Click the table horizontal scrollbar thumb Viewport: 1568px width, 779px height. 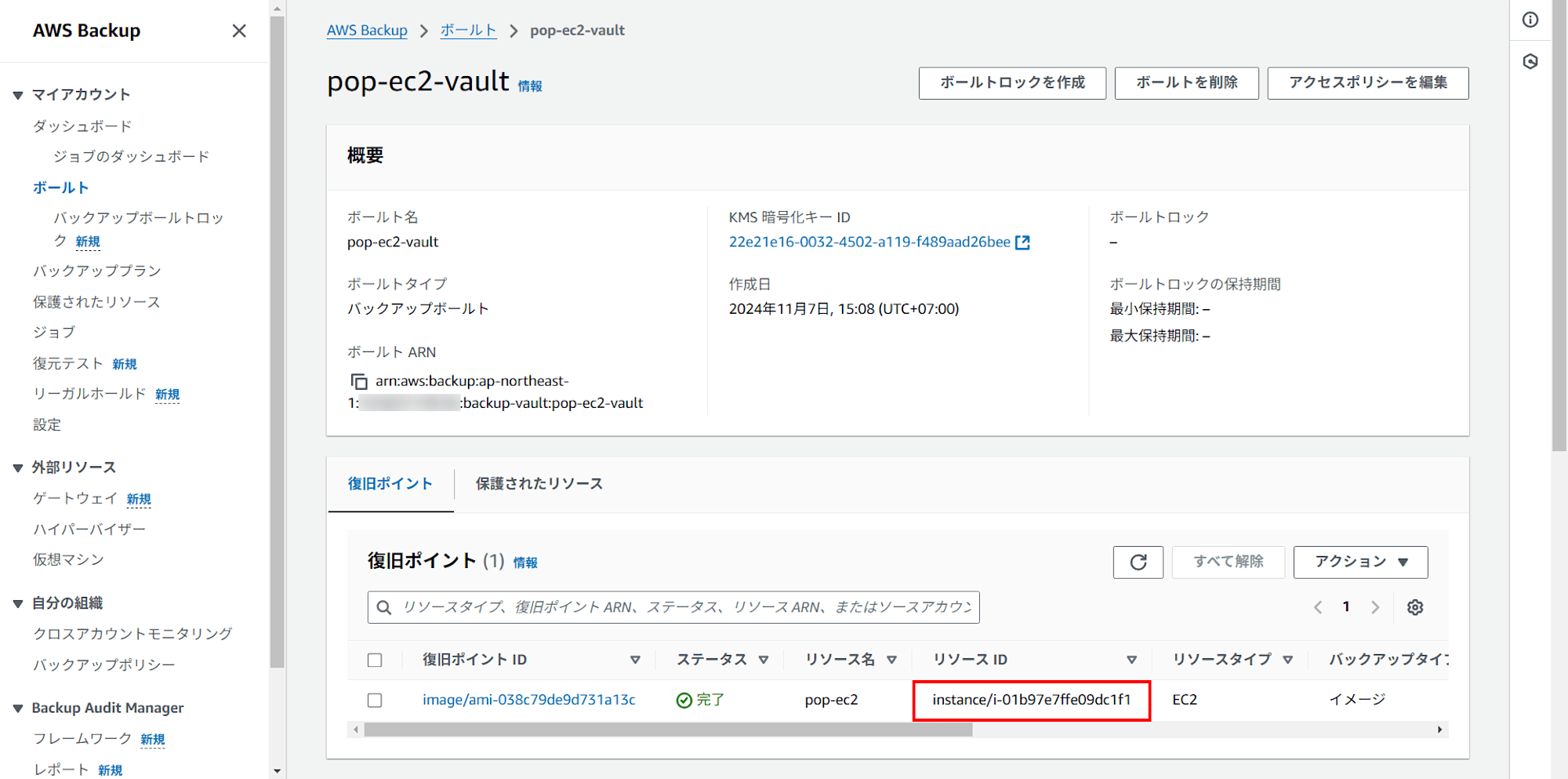[x=669, y=730]
